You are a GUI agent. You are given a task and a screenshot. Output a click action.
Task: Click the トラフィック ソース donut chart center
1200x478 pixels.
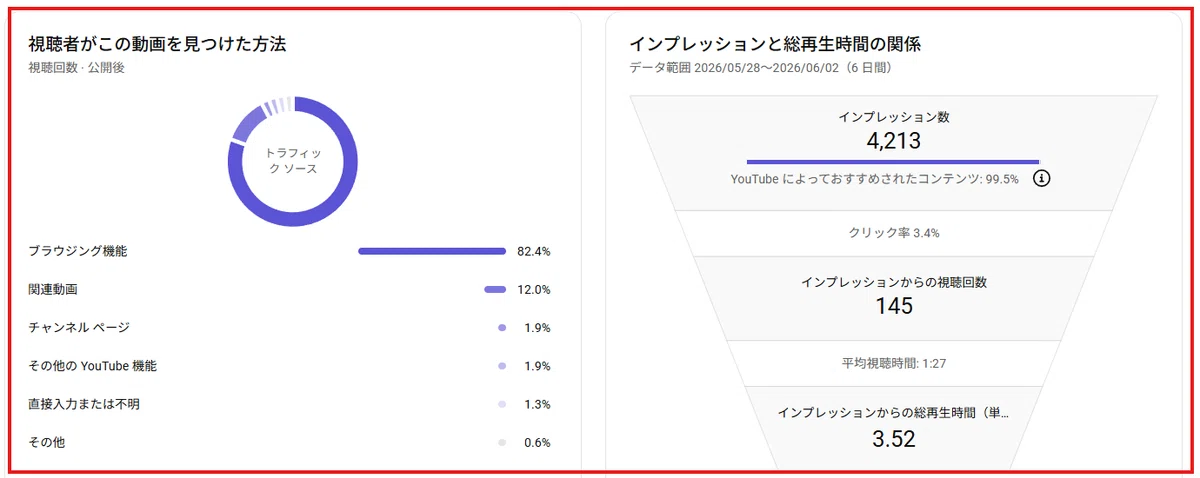click(x=293, y=161)
